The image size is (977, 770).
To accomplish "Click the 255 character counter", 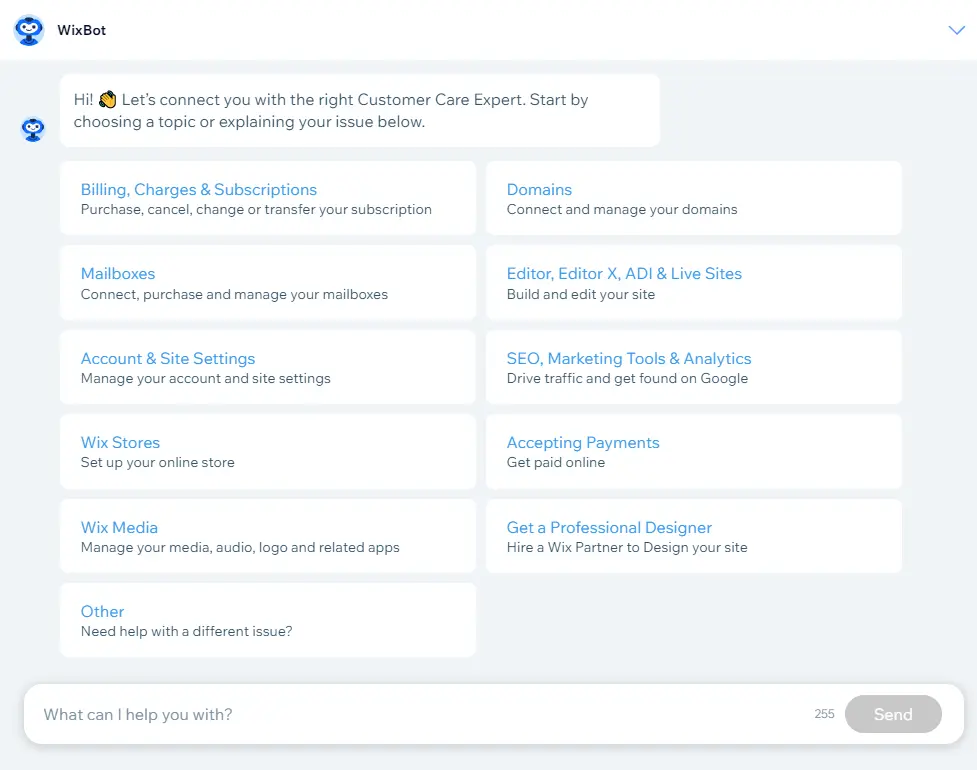I will pyautogui.click(x=824, y=714).
